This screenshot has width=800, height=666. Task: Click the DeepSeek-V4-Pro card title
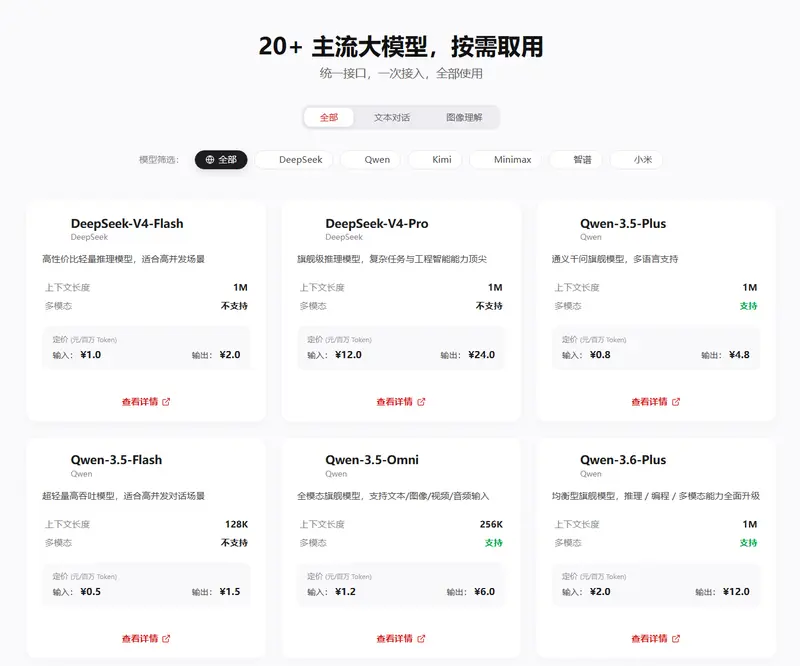click(x=377, y=224)
